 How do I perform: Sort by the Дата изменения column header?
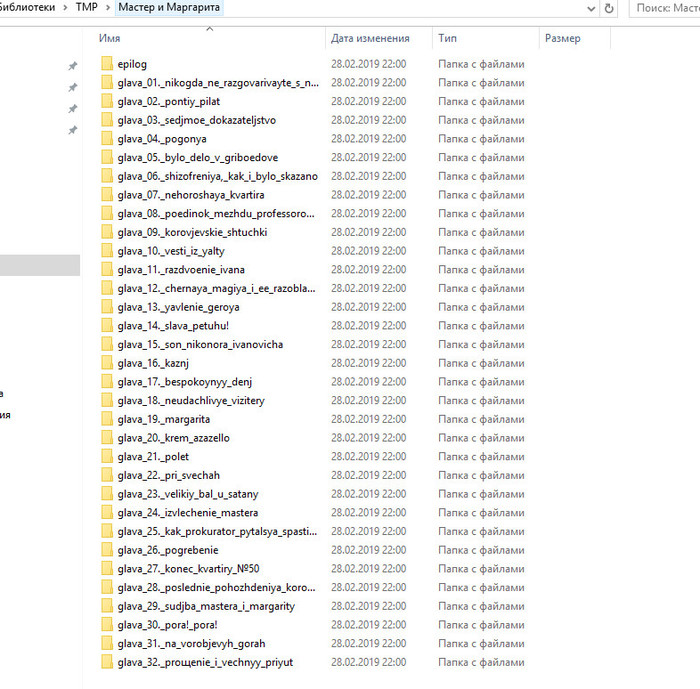coord(370,39)
